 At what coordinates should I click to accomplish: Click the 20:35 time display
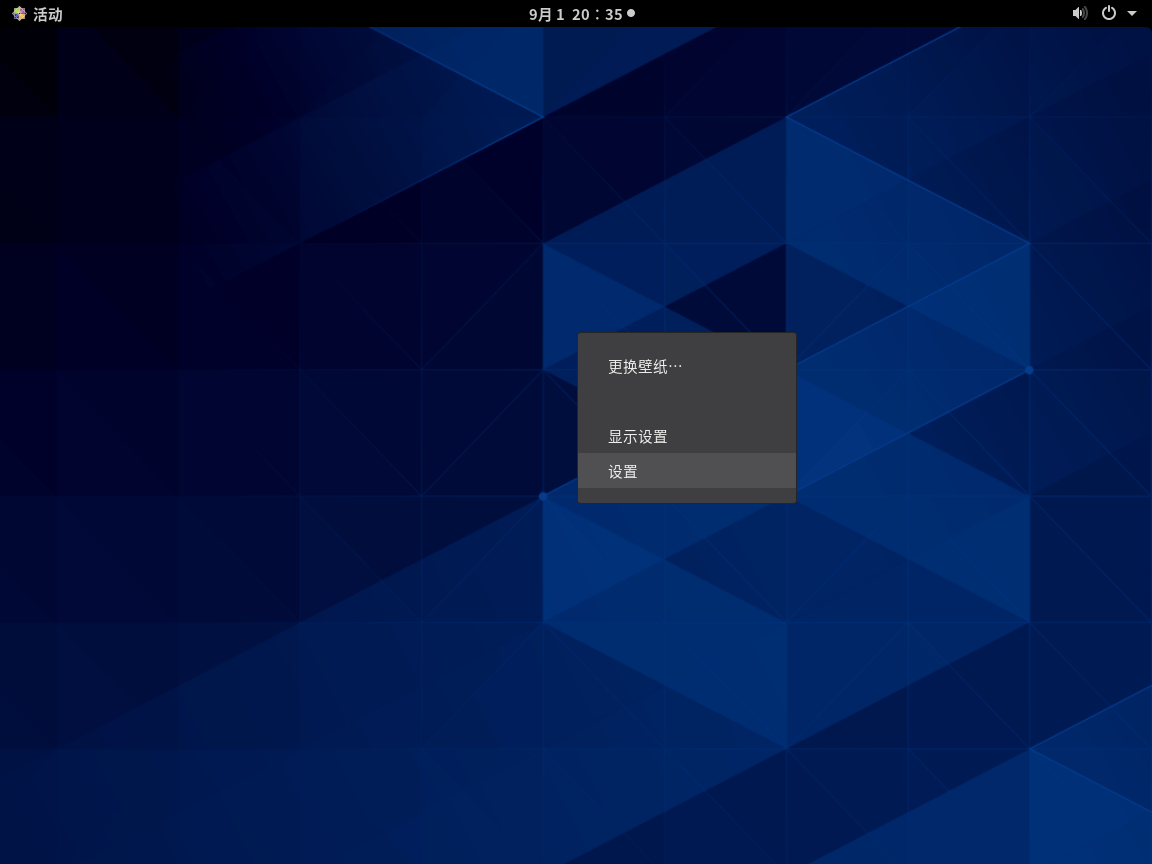pos(597,14)
